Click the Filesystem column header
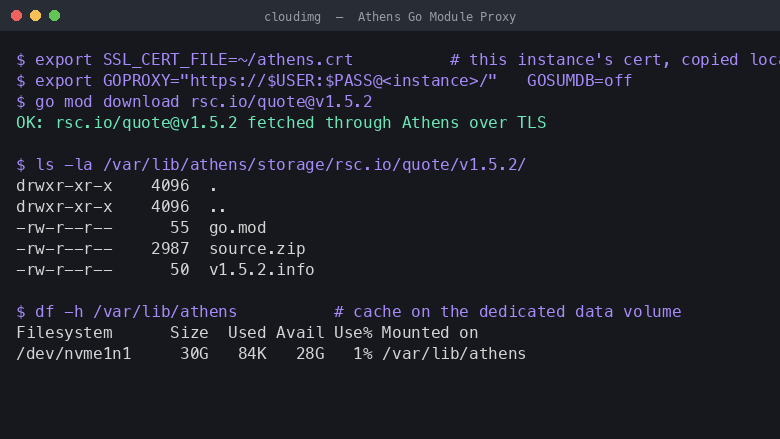Image resolution: width=780 pixels, height=439 pixels. (64, 333)
